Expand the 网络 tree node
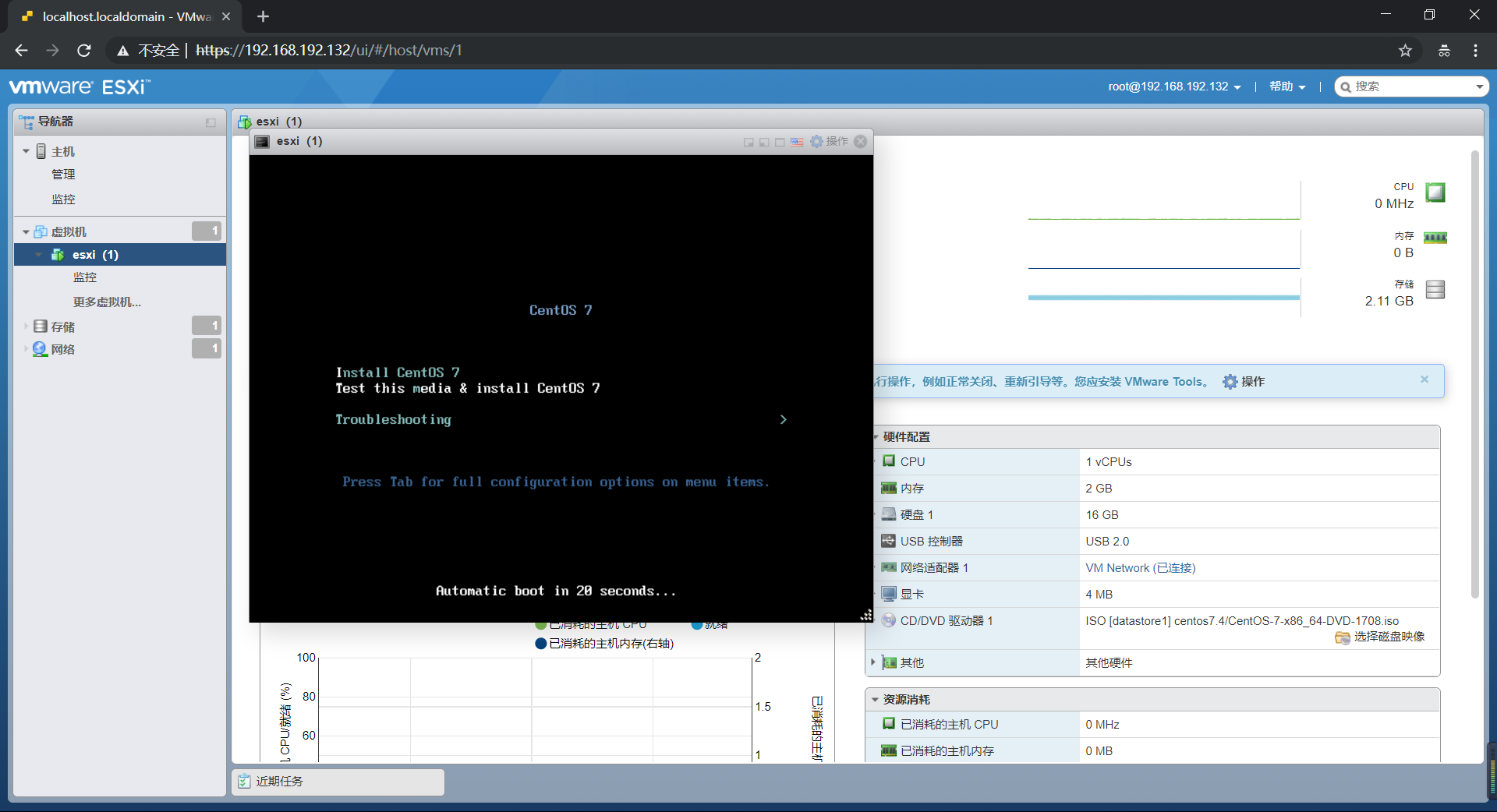1497x812 pixels. click(26, 349)
